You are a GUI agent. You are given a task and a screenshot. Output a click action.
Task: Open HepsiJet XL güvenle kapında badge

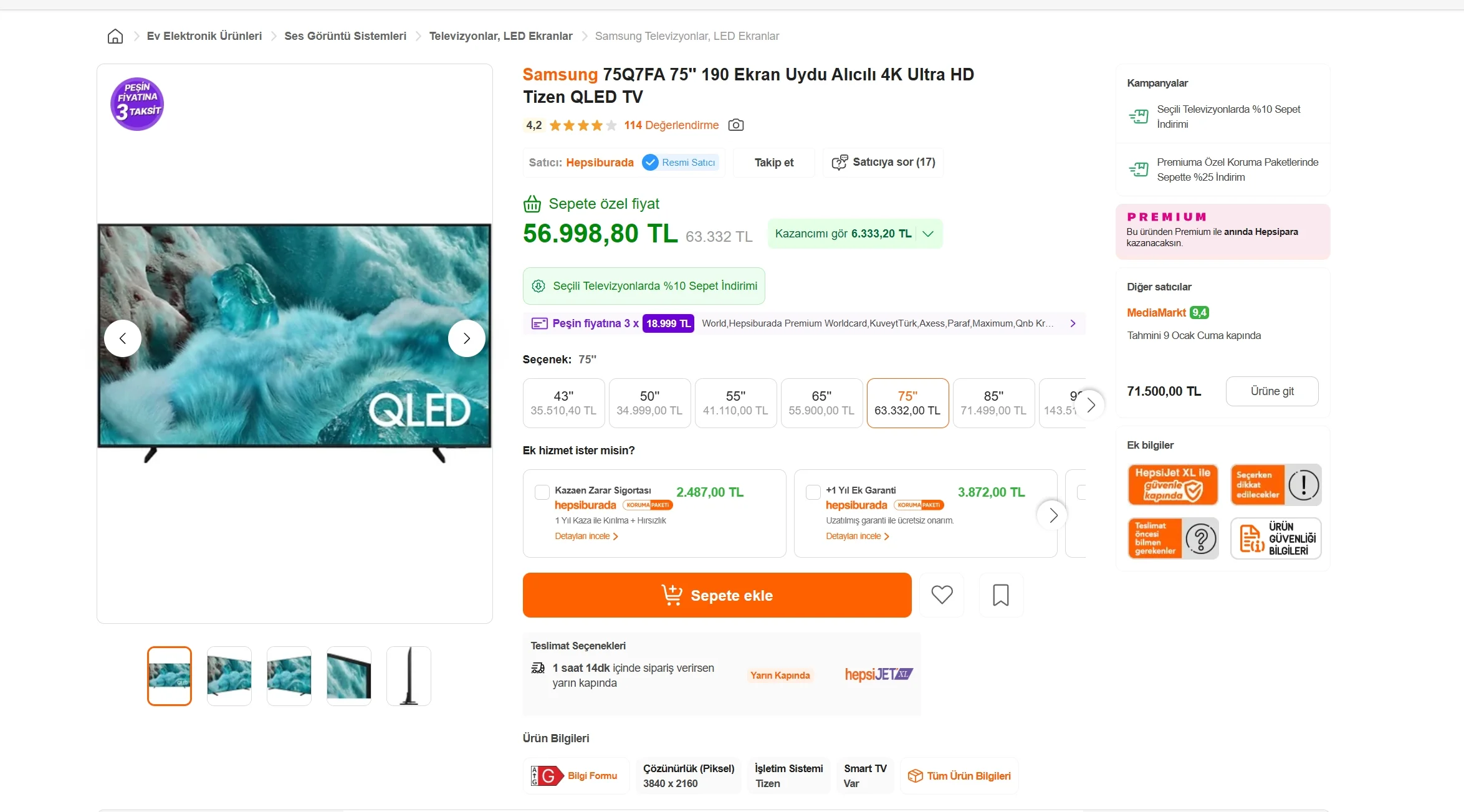point(1172,484)
